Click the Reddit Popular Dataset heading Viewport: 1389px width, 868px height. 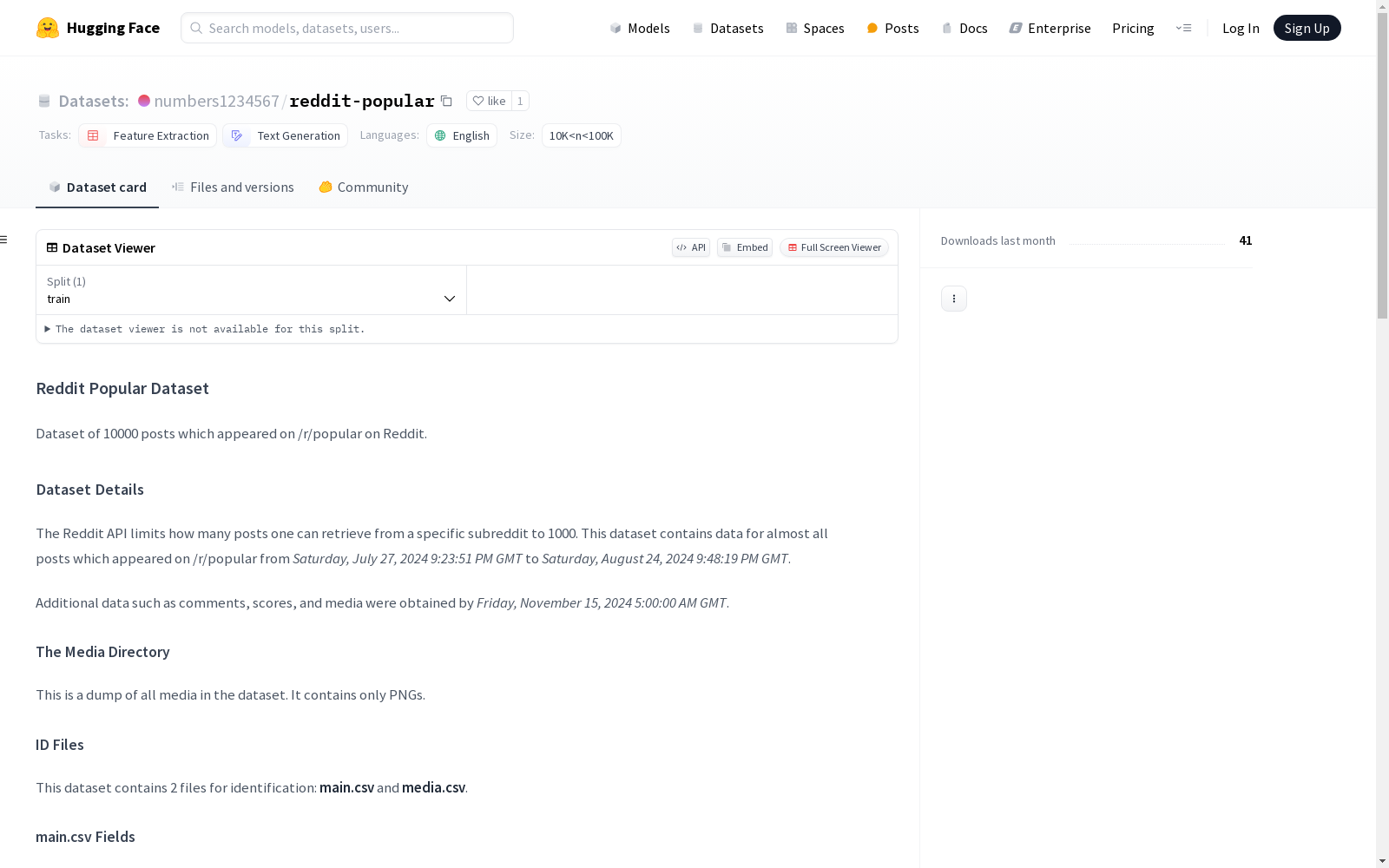coord(122,388)
